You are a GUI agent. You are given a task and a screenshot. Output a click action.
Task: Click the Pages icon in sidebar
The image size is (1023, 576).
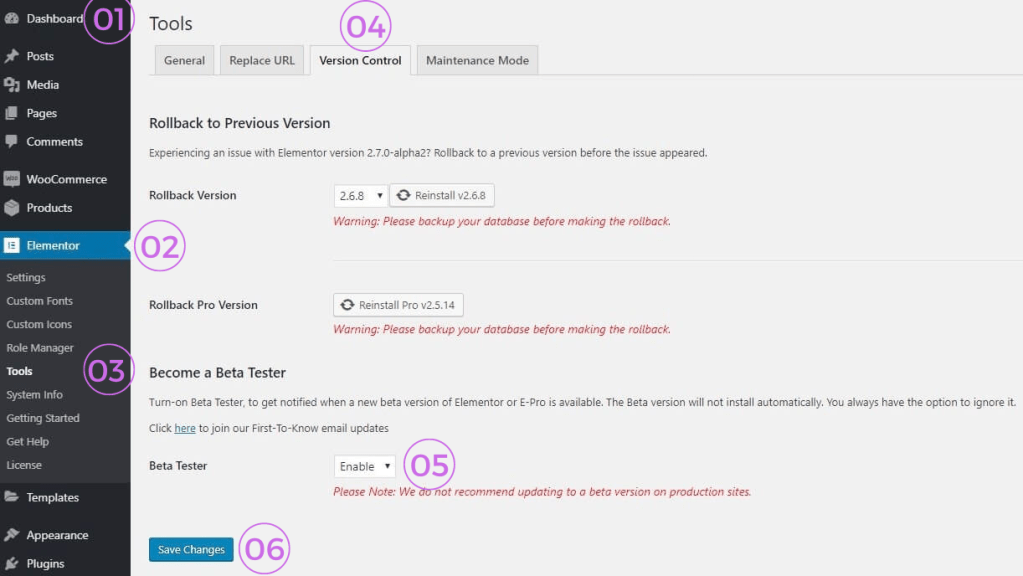(x=12, y=113)
